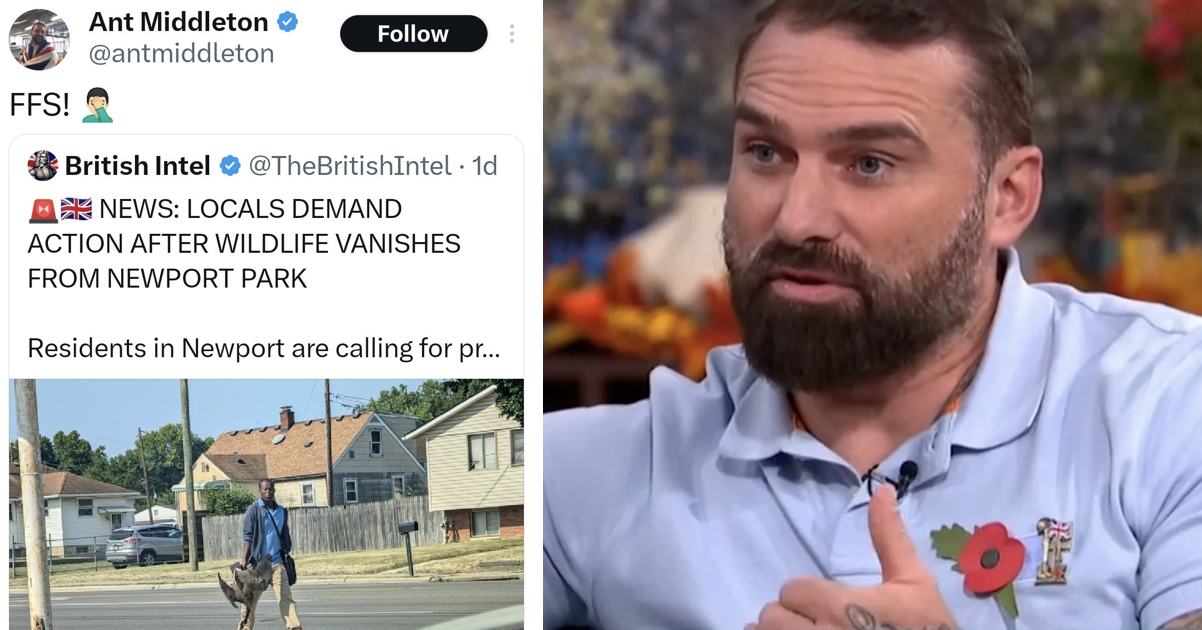The height and width of the screenshot is (630, 1202).
Task: Click British Intel's verified badge
Action: 230,166
